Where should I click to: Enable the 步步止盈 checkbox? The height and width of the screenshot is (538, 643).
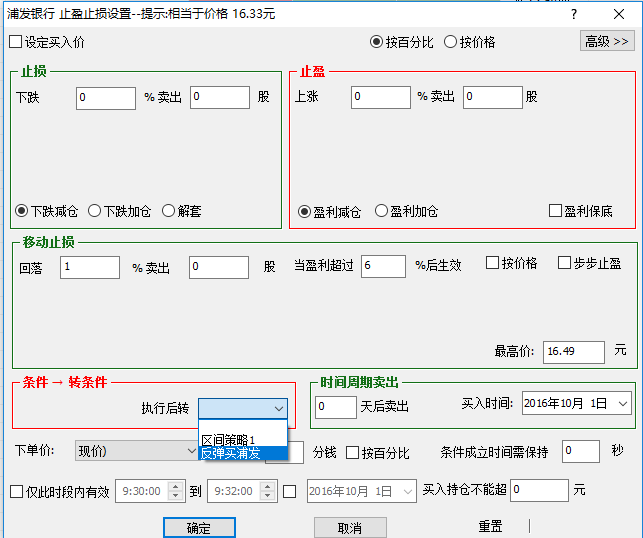[565, 264]
